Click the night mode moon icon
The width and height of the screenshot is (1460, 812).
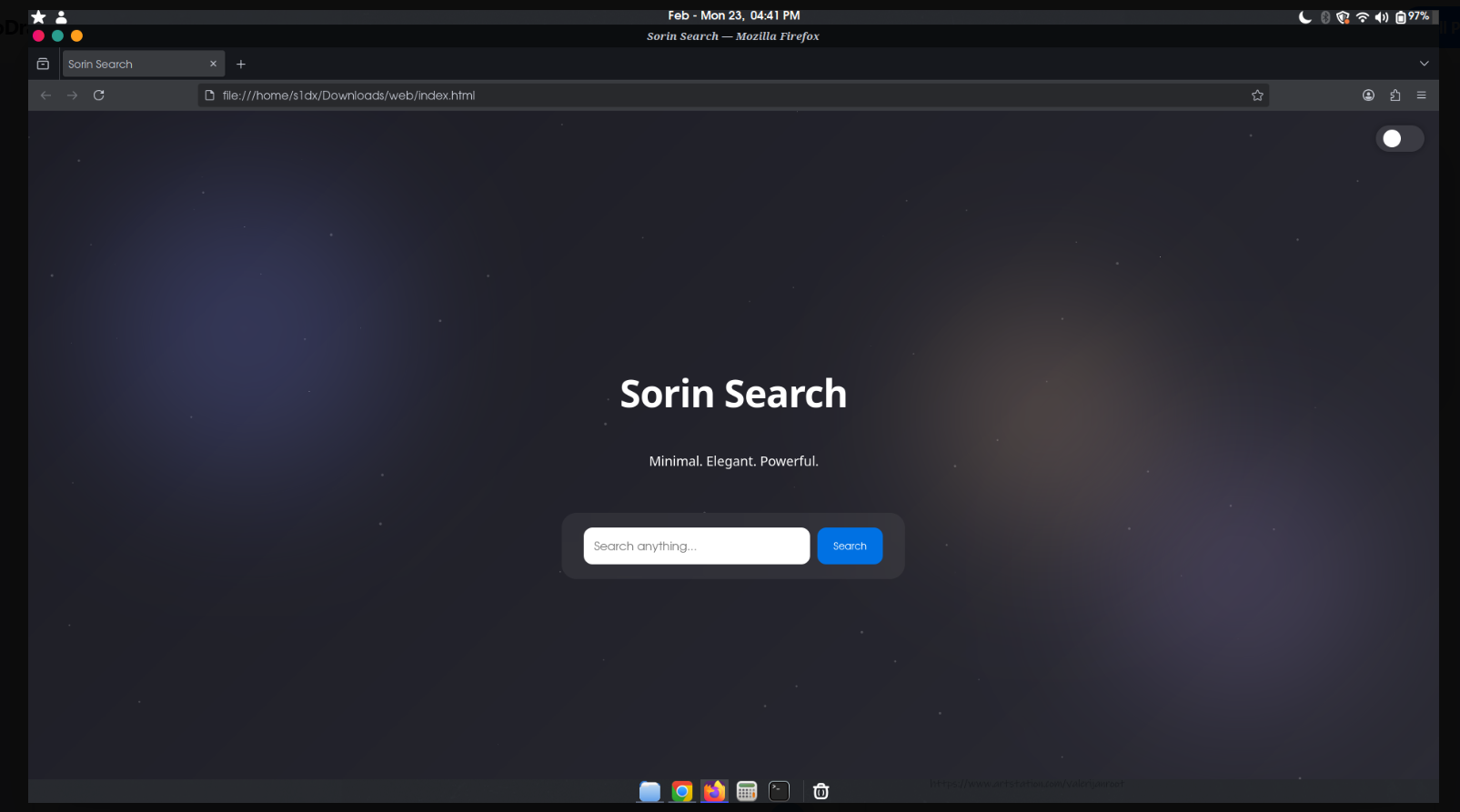tap(1304, 17)
